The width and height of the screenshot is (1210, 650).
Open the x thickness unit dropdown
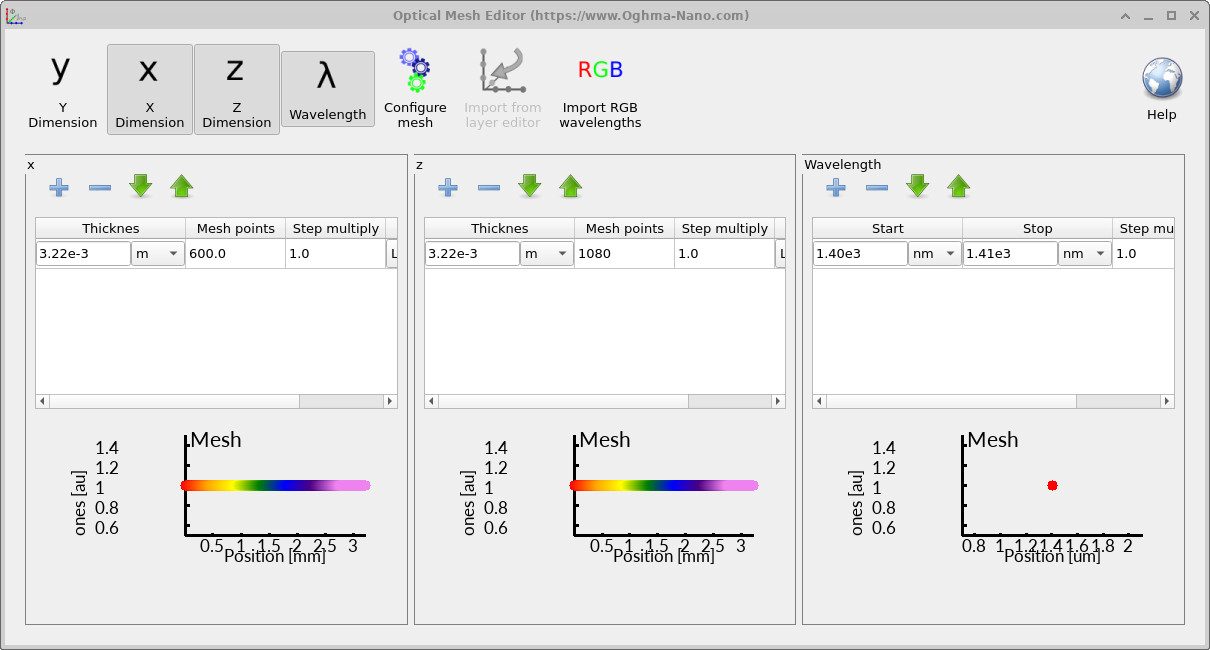tap(157, 253)
